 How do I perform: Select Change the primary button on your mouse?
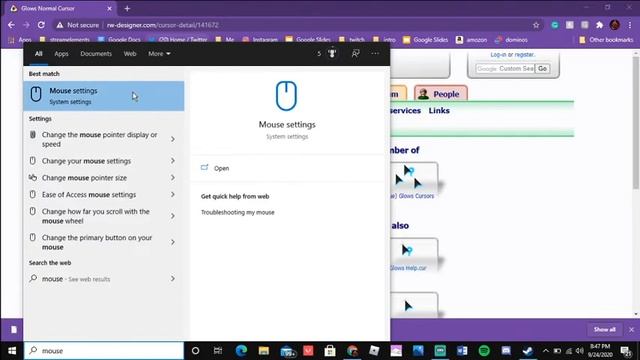(x=97, y=242)
